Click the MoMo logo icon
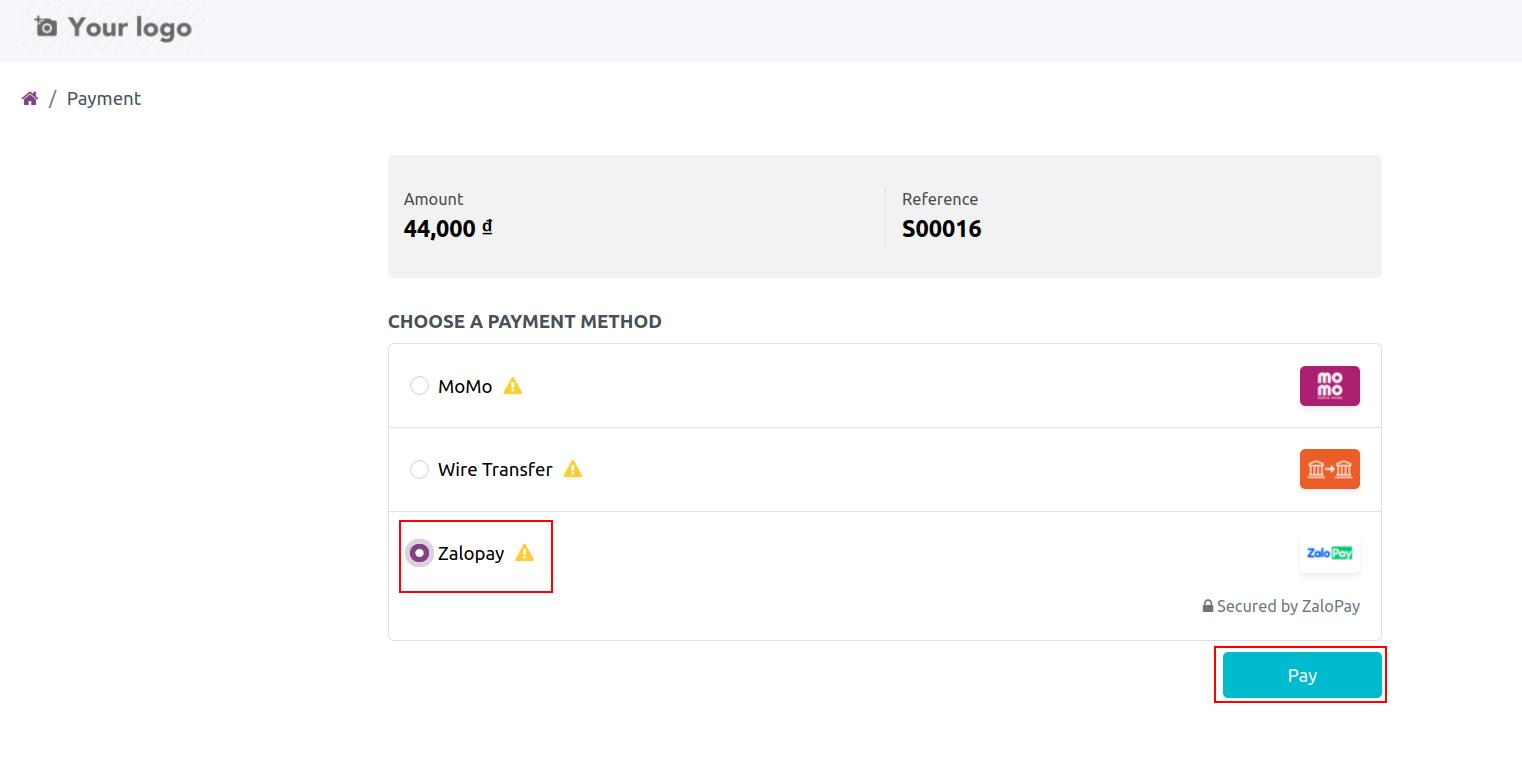The width and height of the screenshot is (1522, 757). [1329, 386]
